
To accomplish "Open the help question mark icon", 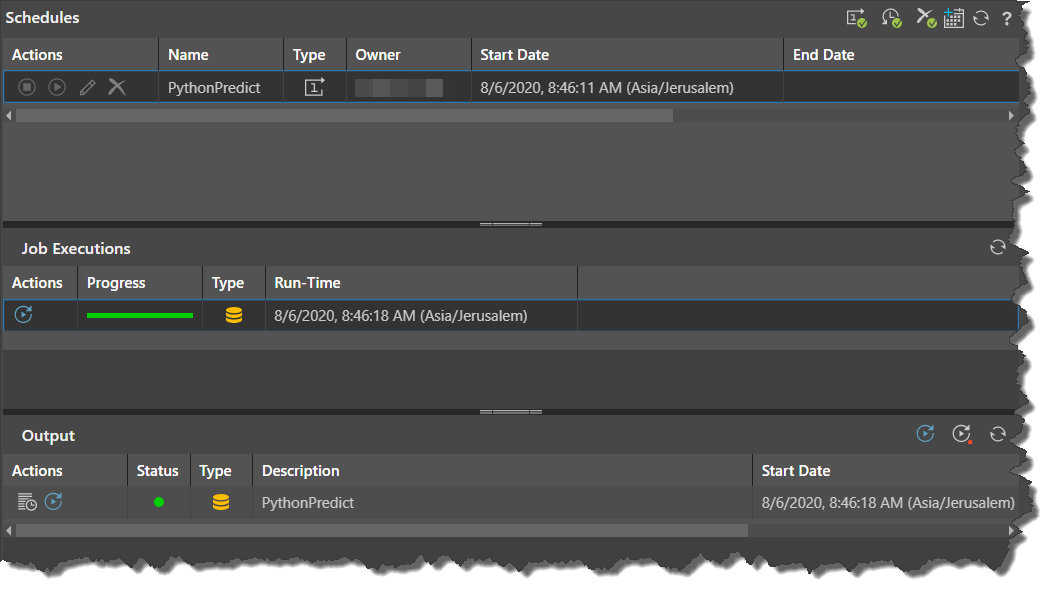I will pyautogui.click(x=1007, y=18).
